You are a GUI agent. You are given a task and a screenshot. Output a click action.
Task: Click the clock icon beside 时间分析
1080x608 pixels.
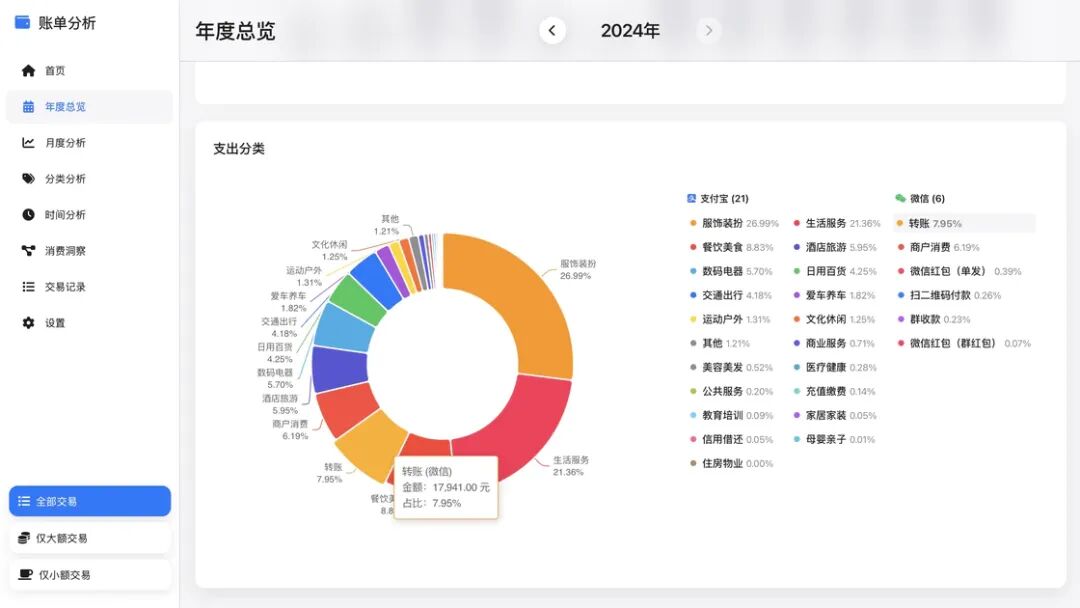point(28,215)
